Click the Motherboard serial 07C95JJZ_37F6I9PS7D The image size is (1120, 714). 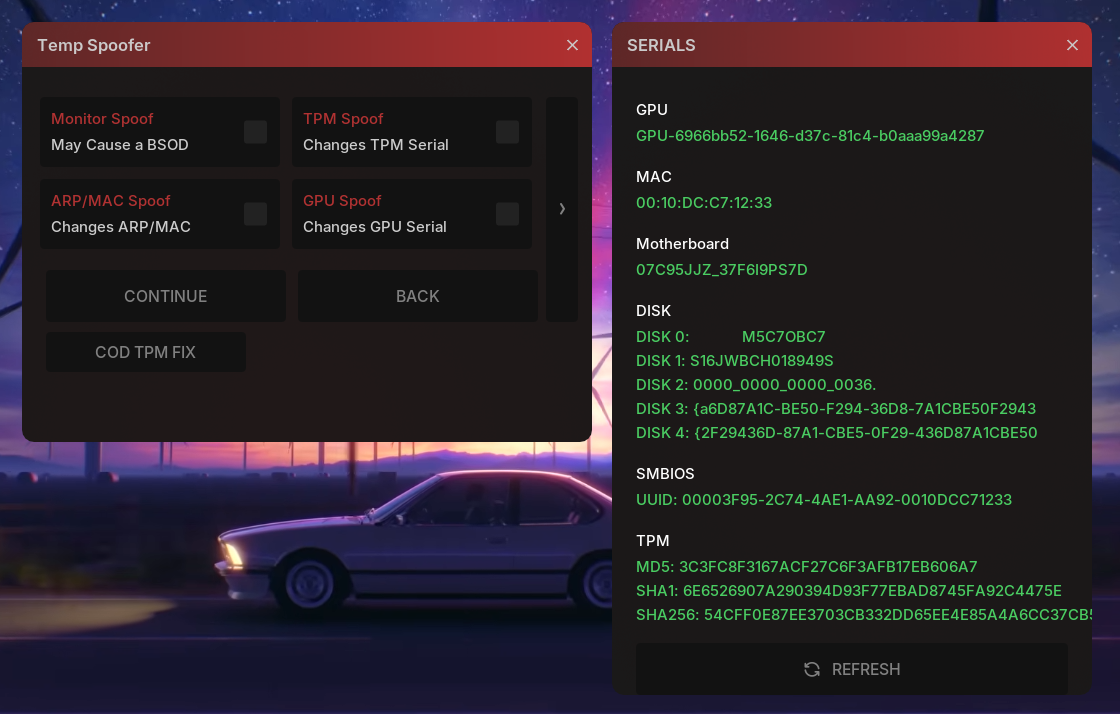point(721,270)
